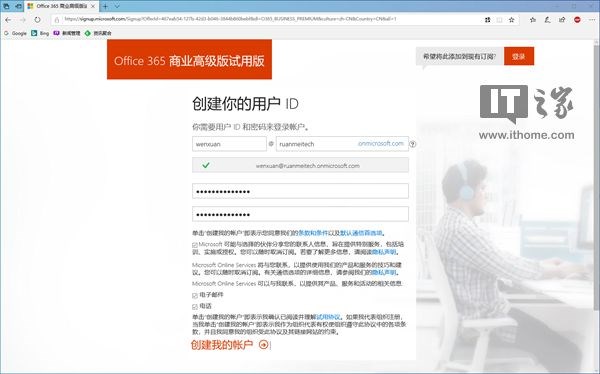Open first 隐私声明 link in partner paragraph
This screenshot has width=600, height=374.
[384, 252]
